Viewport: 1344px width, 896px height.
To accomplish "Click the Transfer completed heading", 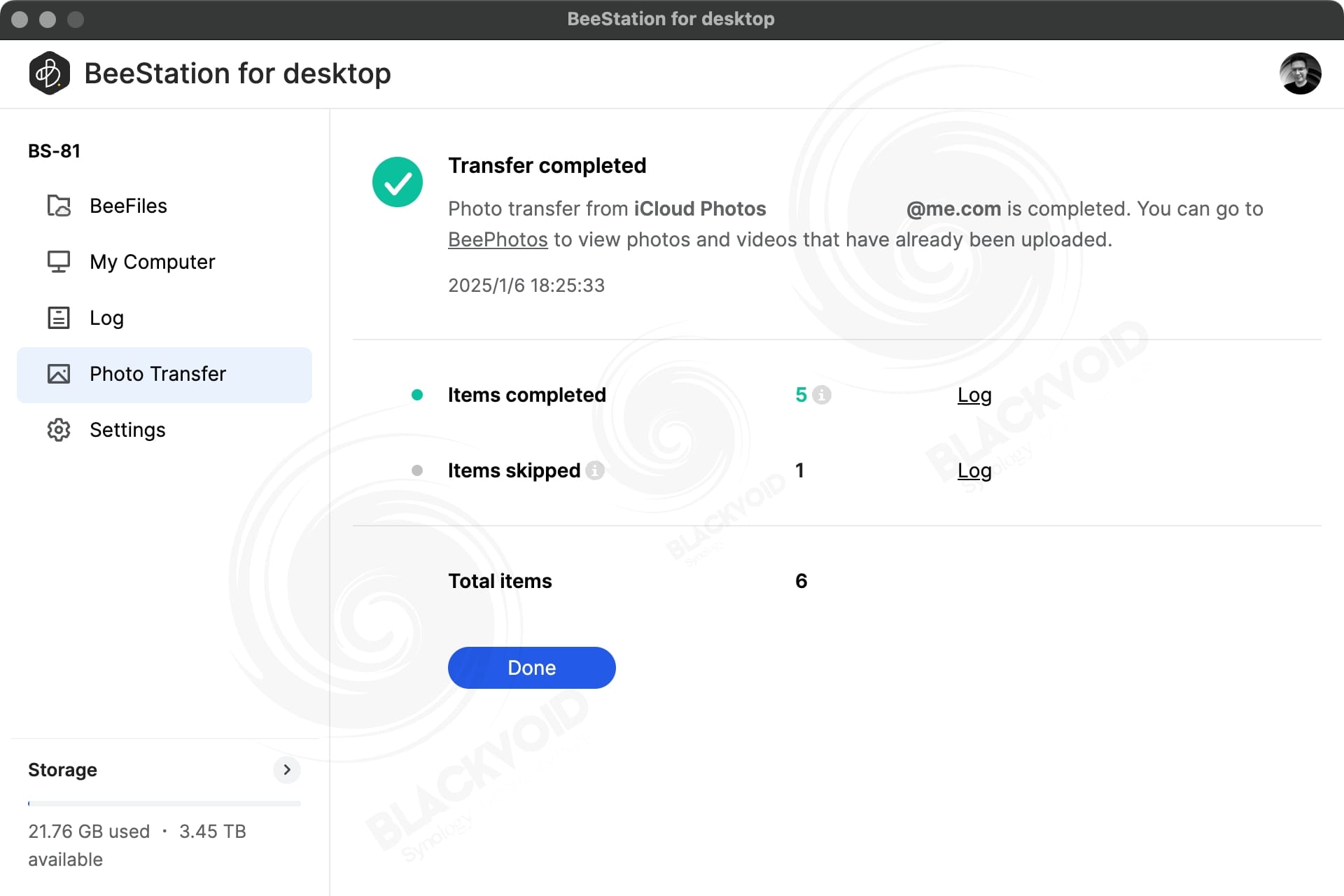I will point(547,166).
